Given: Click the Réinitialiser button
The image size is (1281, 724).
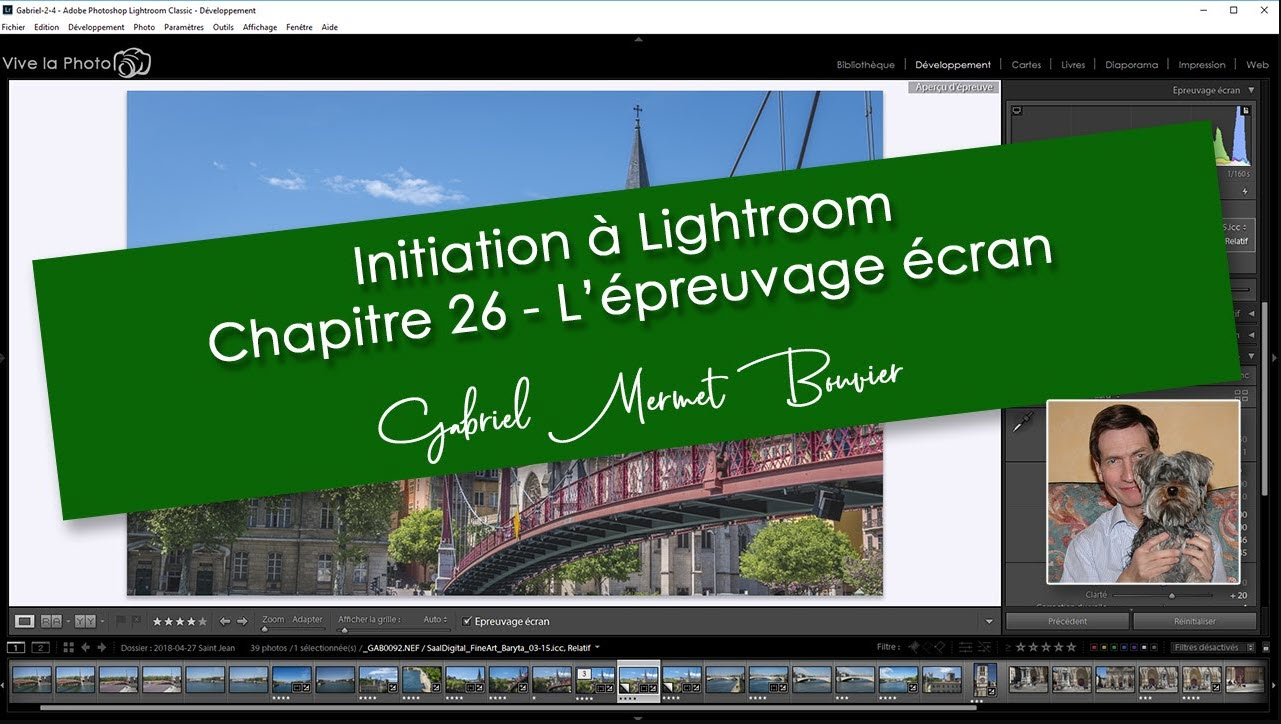Looking at the screenshot, I should click(1193, 621).
